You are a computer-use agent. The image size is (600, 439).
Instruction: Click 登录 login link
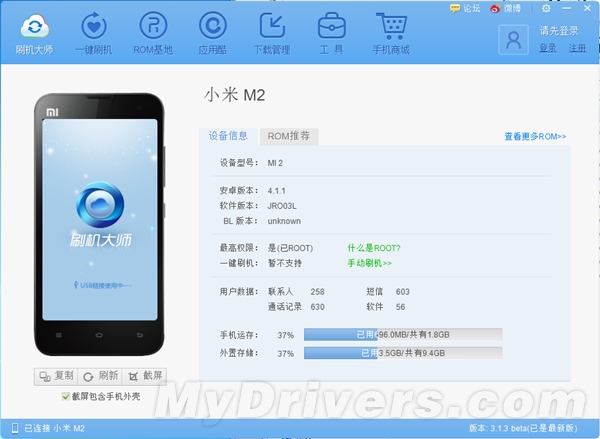(x=548, y=48)
